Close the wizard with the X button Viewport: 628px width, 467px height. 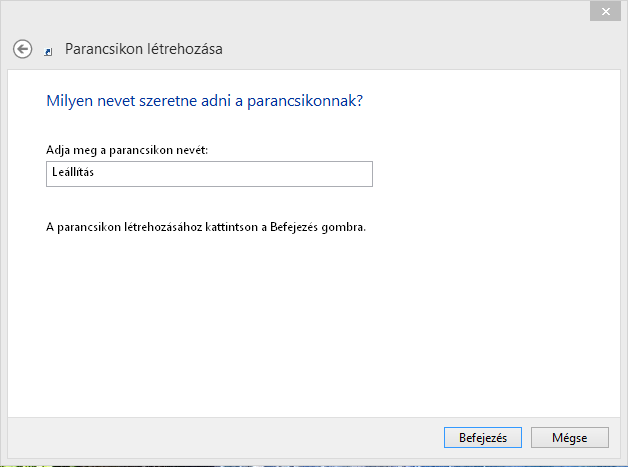(x=605, y=12)
